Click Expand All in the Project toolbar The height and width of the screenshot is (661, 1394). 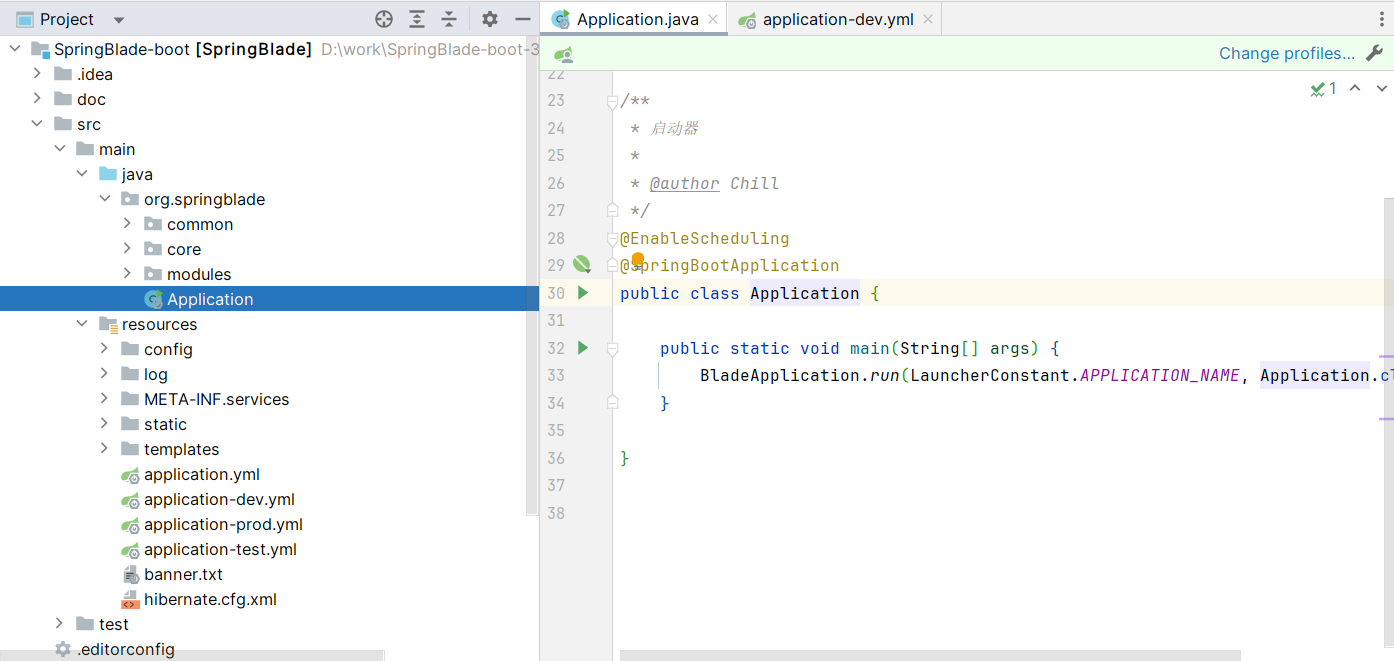(x=417, y=19)
